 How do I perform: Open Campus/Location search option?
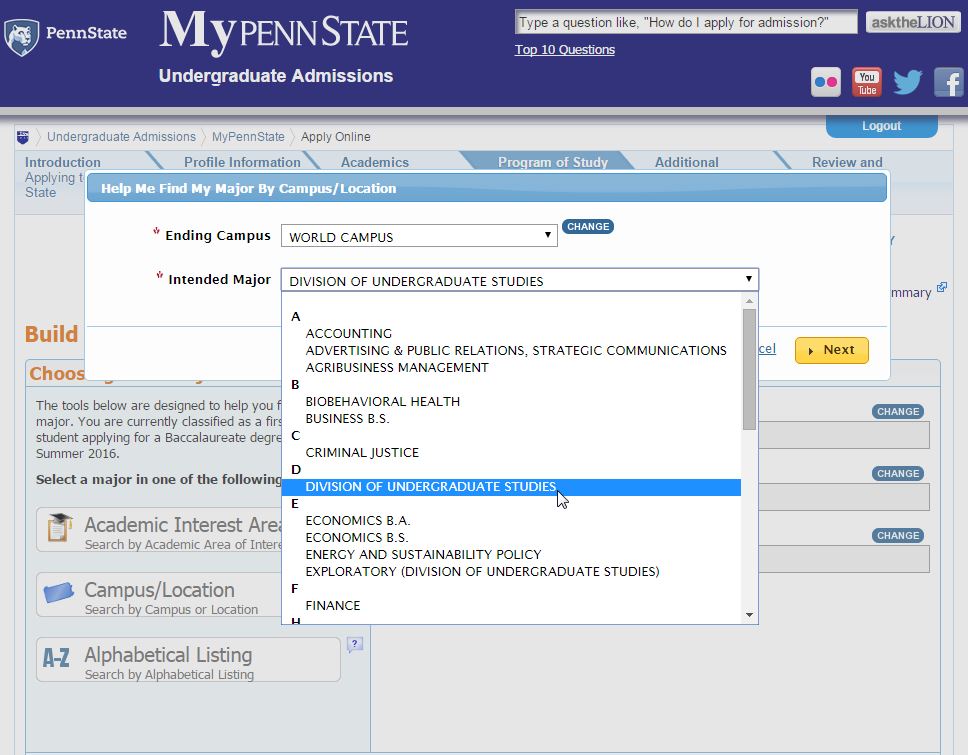(159, 594)
